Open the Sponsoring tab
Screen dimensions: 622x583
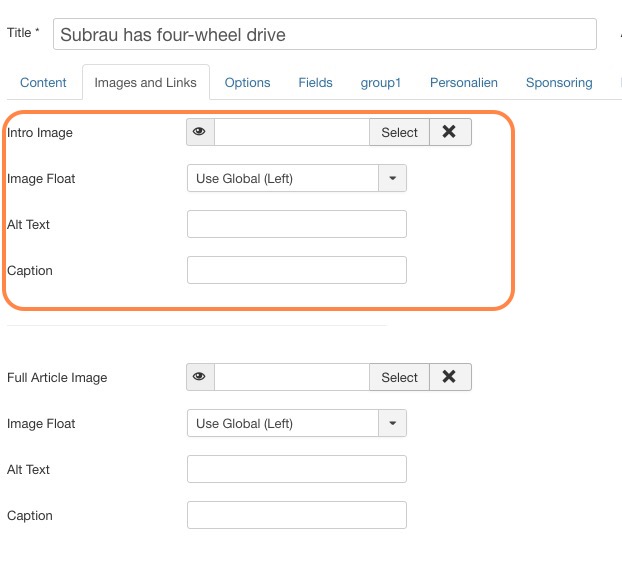(559, 82)
